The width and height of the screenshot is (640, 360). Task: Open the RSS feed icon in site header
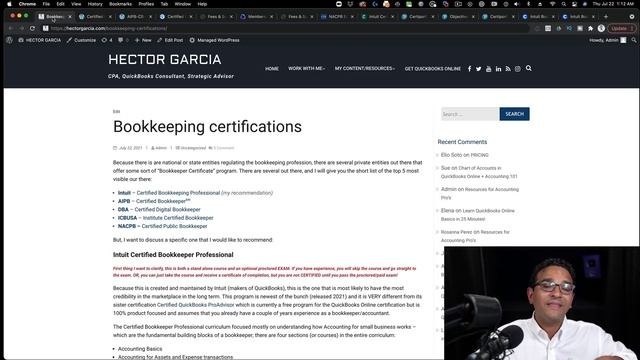point(508,69)
